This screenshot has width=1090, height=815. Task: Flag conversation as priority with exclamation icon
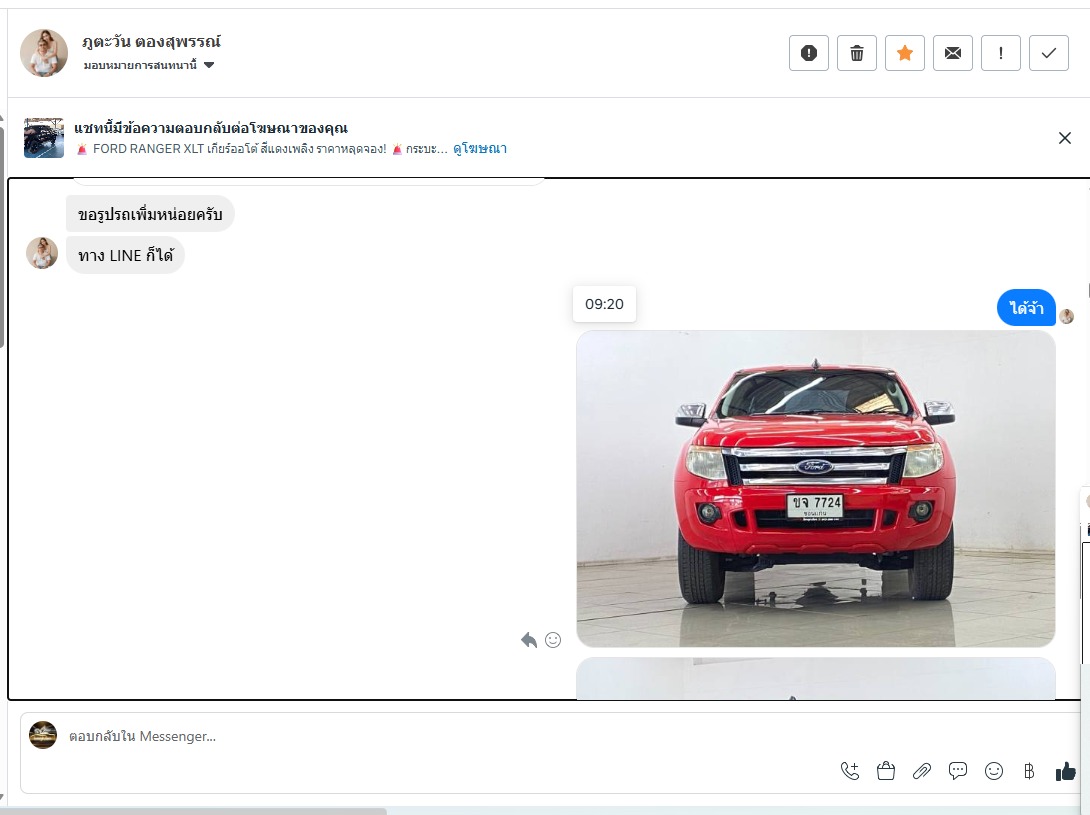coord(1000,53)
